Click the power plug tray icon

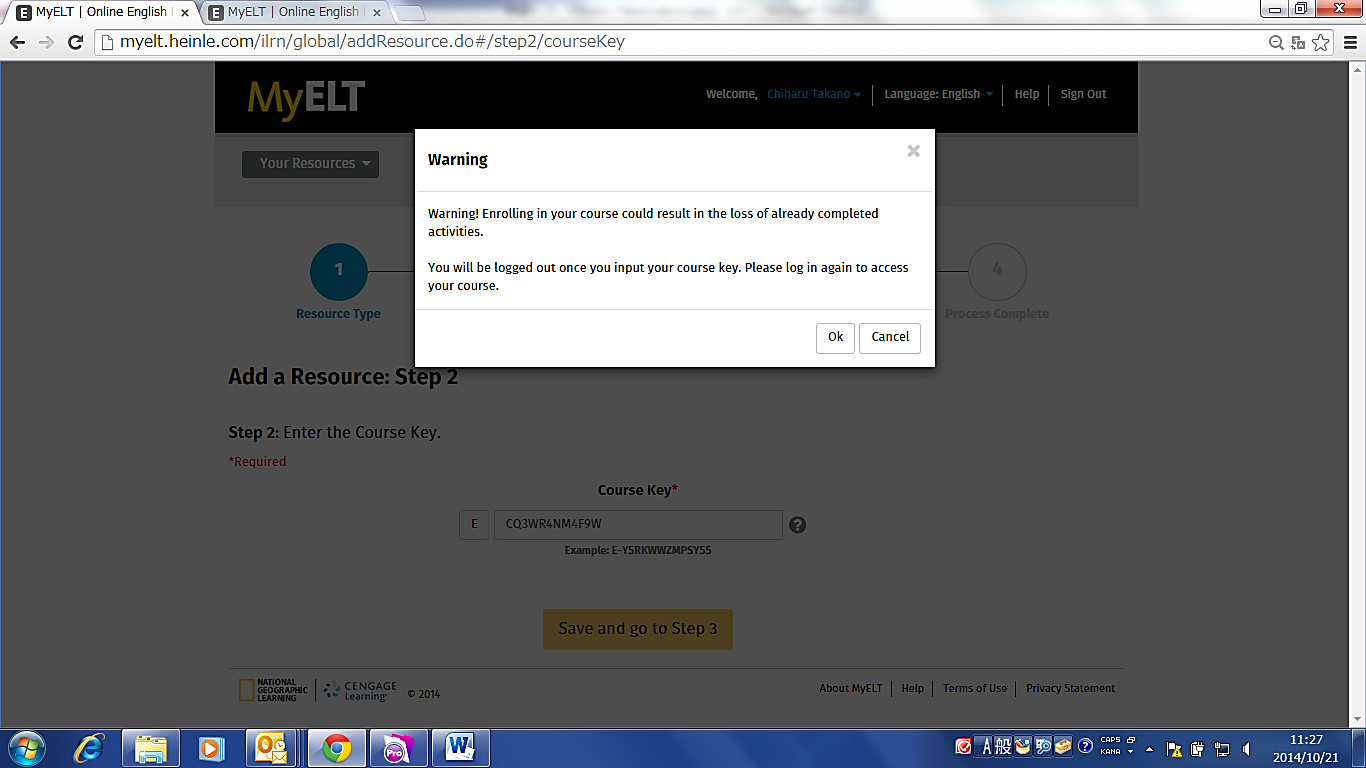1198,749
